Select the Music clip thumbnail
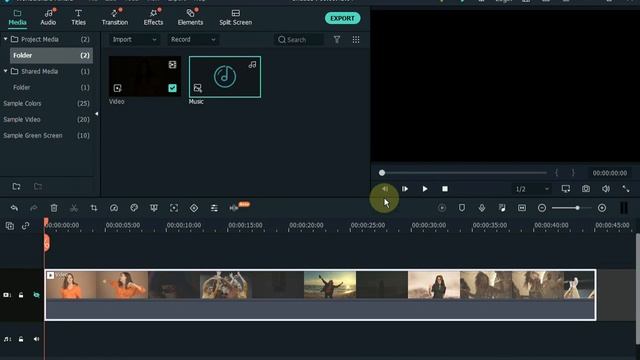The height and width of the screenshot is (360, 640). click(225, 77)
